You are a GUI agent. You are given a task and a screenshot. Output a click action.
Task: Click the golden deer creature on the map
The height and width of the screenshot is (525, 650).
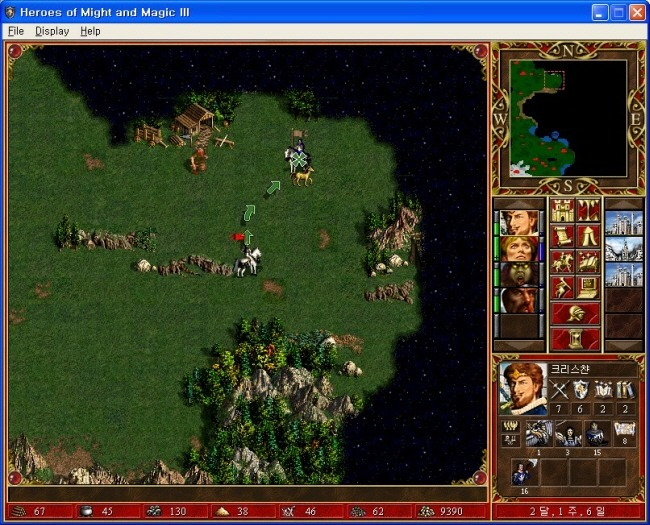[303, 177]
